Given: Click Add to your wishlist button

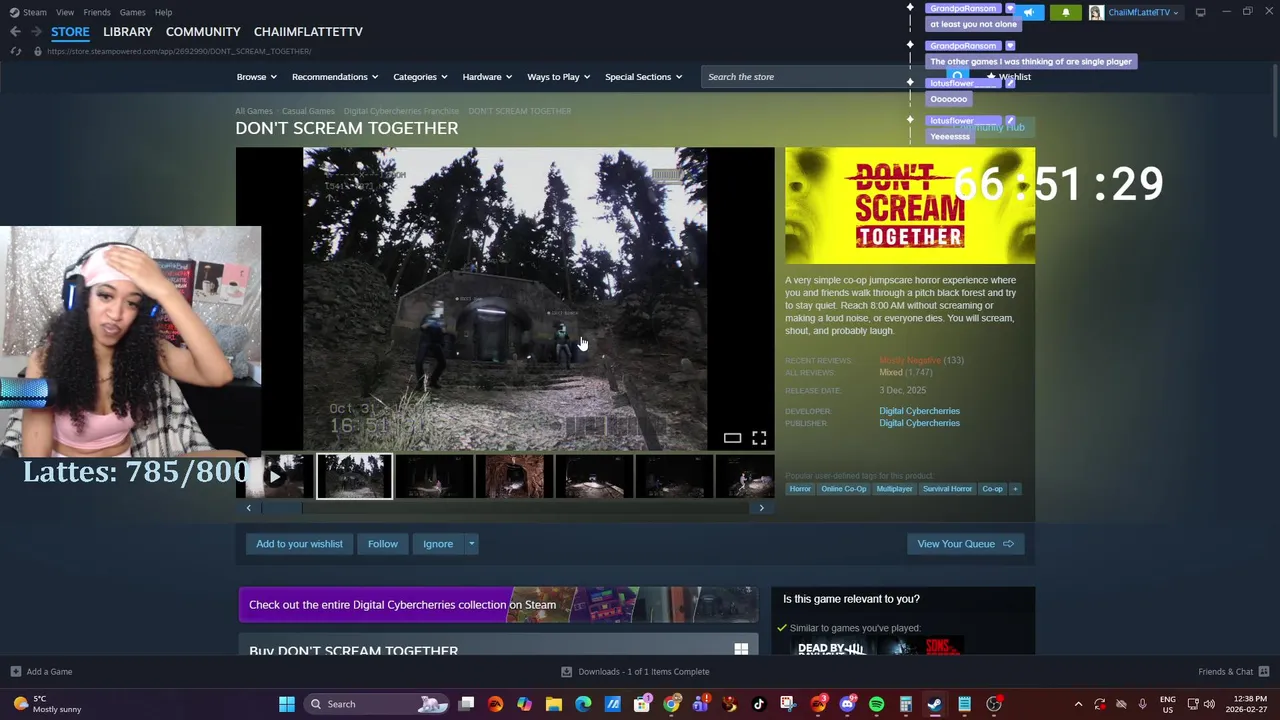Looking at the screenshot, I should pyautogui.click(x=299, y=544).
